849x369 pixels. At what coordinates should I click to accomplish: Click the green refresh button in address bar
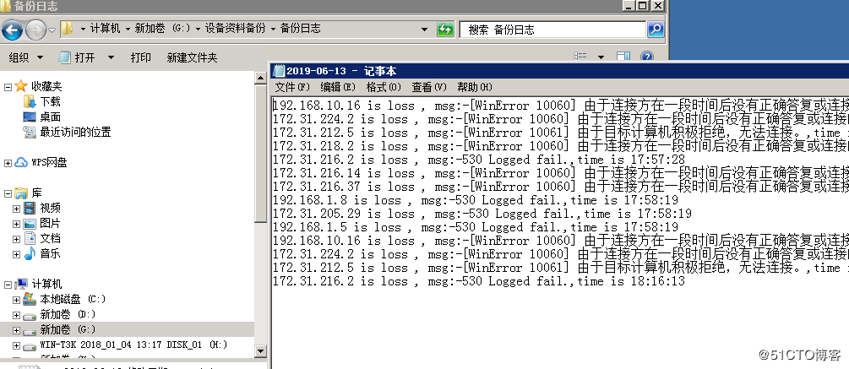coord(445,29)
